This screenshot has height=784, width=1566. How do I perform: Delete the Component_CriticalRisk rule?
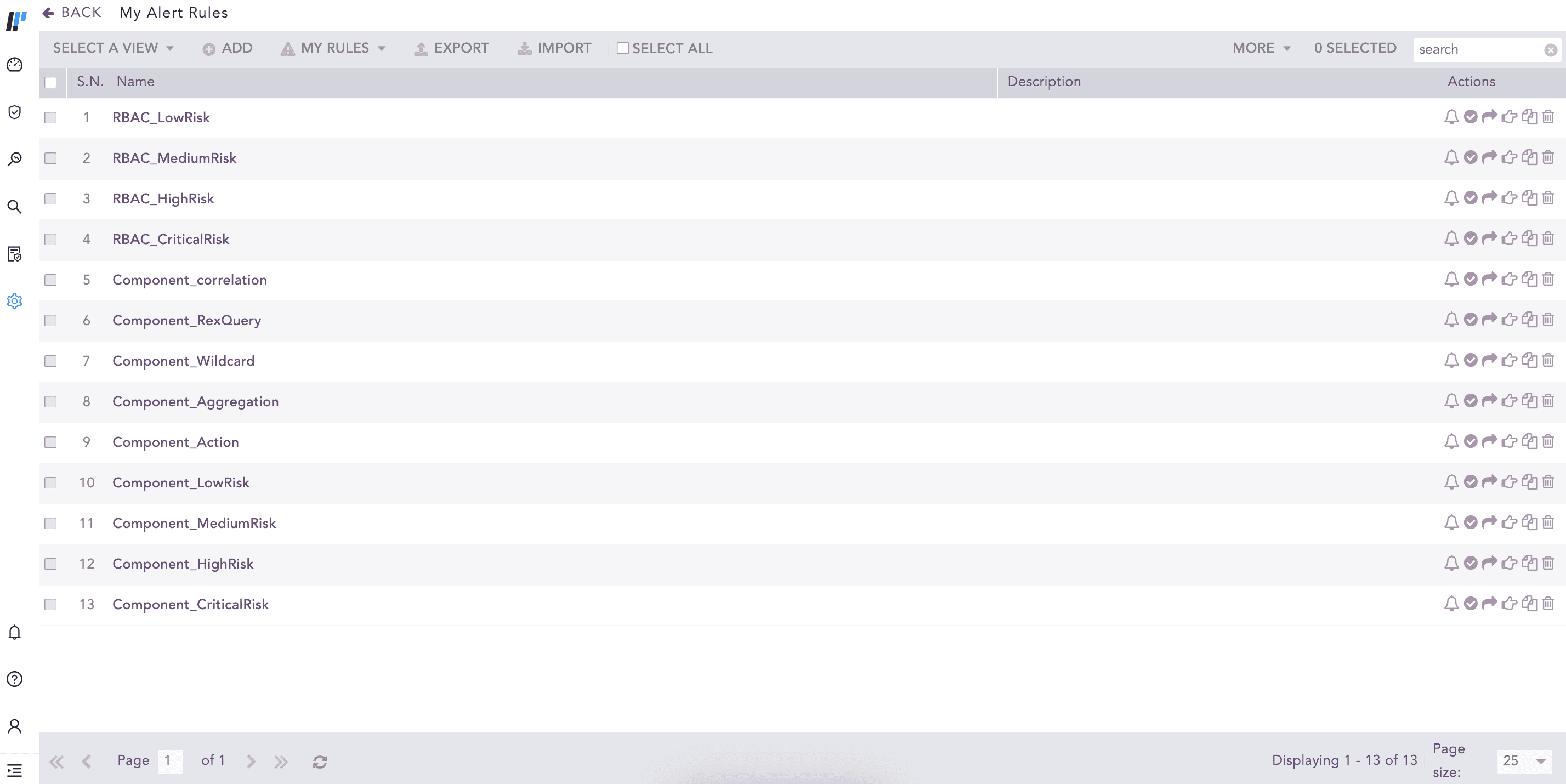click(x=1548, y=604)
